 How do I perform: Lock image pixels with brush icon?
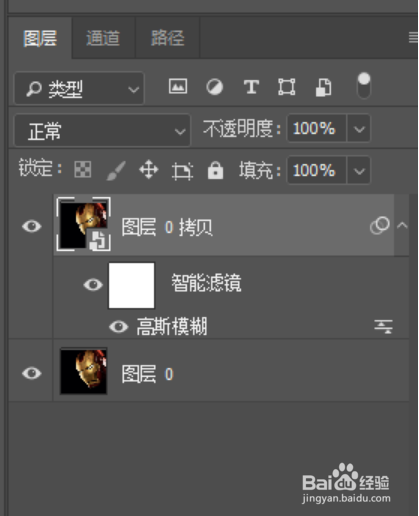[x=116, y=170]
